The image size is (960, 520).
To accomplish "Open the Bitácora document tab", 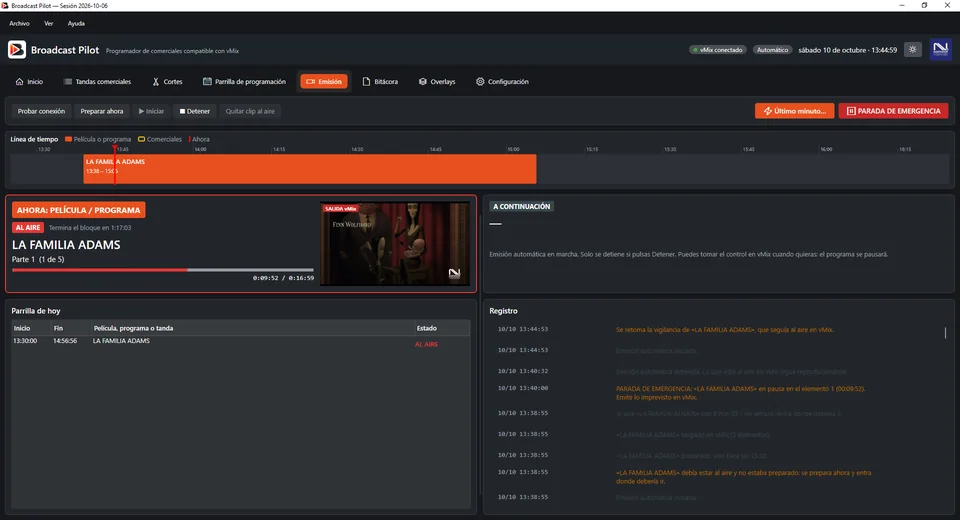I will [x=380, y=81].
